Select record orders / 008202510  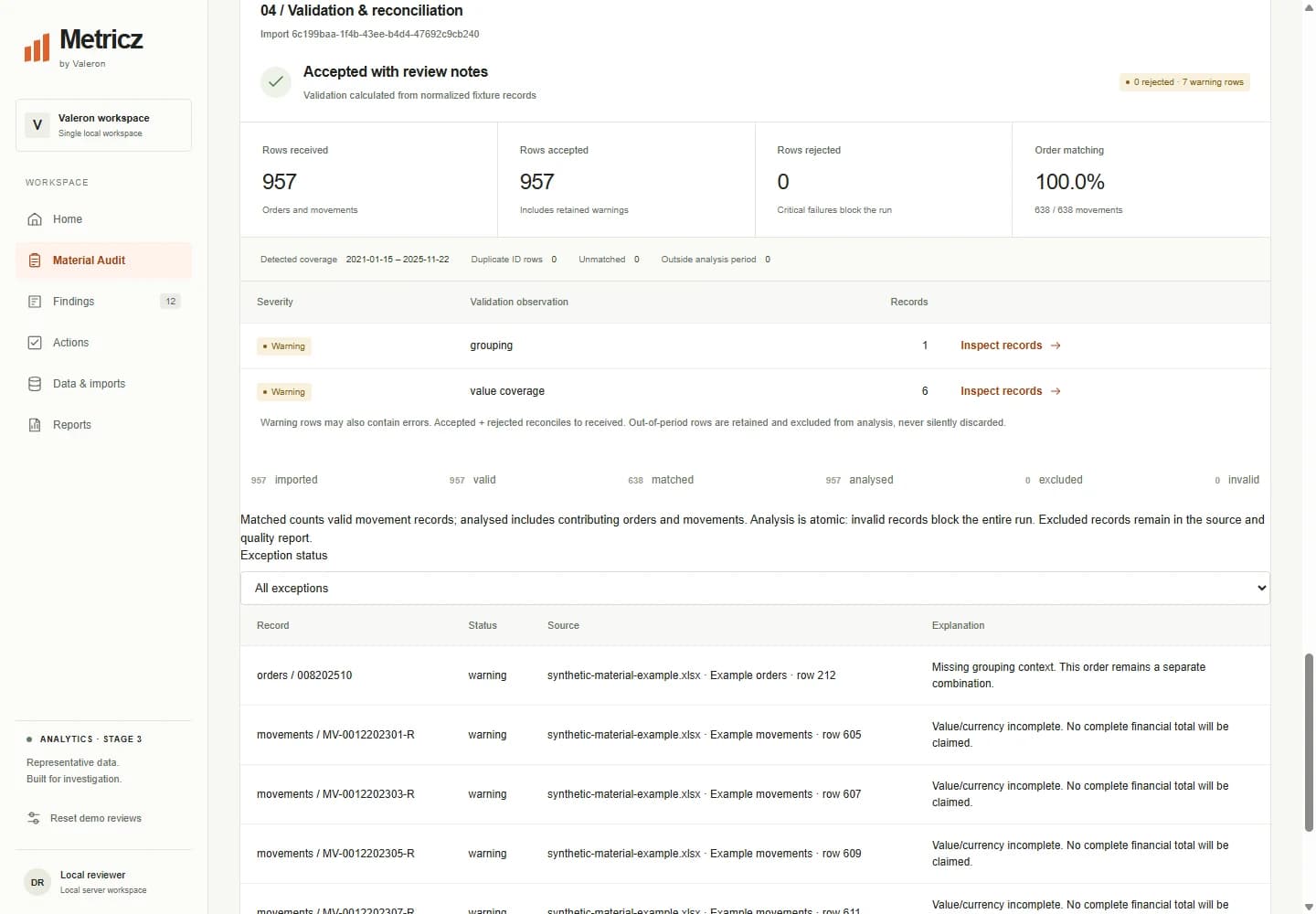(x=304, y=675)
